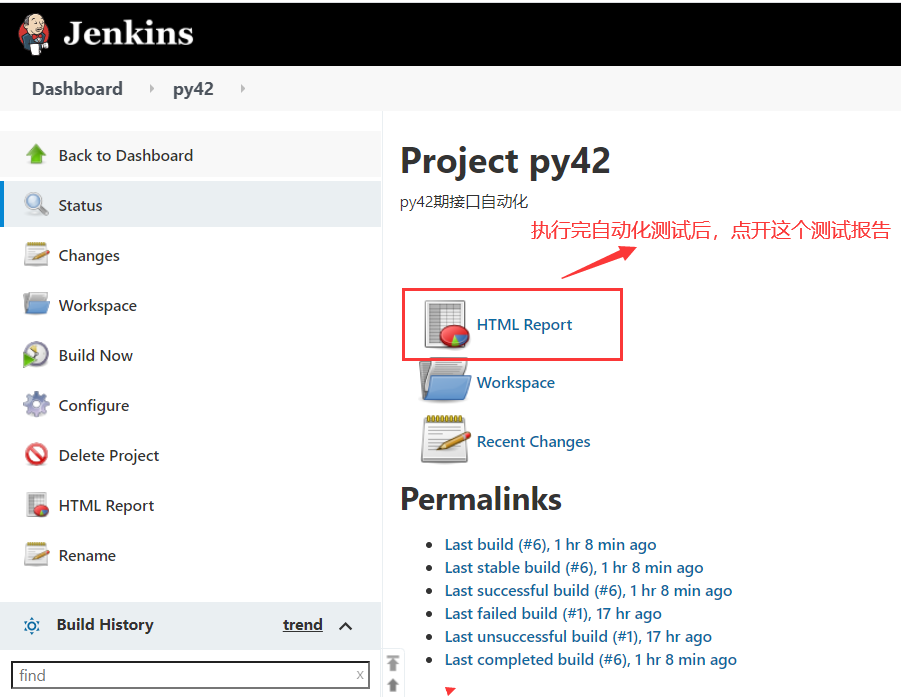Screen dimensions: 901x697
Task: Click the notepad Rename icon
Action: [36, 554]
